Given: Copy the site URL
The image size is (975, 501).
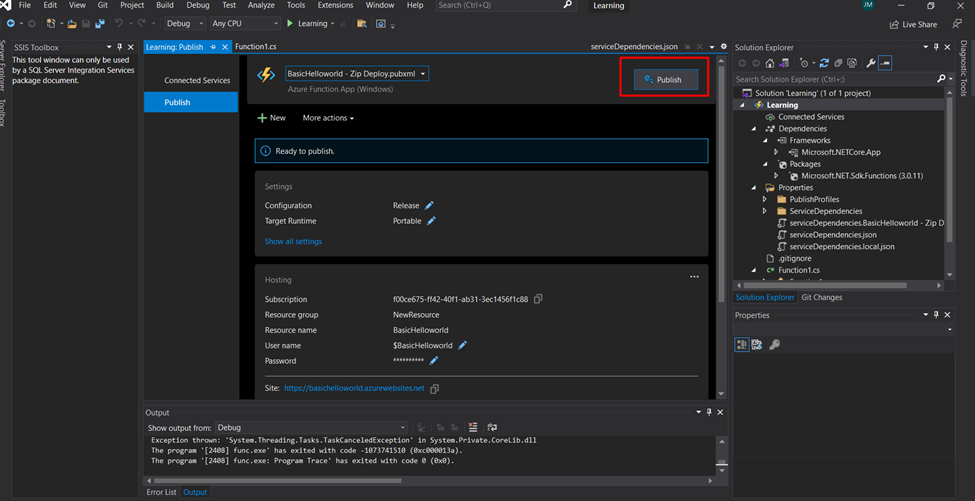Looking at the screenshot, I should (435, 388).
